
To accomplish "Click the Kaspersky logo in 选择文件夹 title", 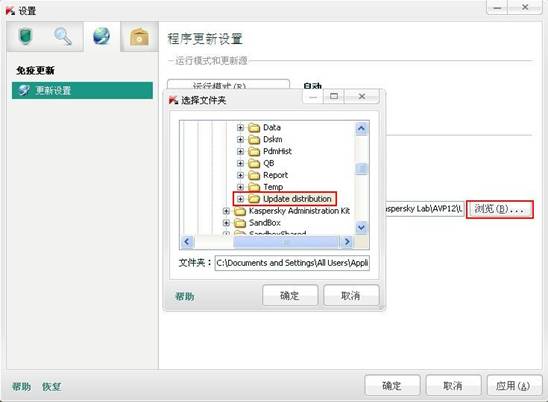I will [173, 100].
